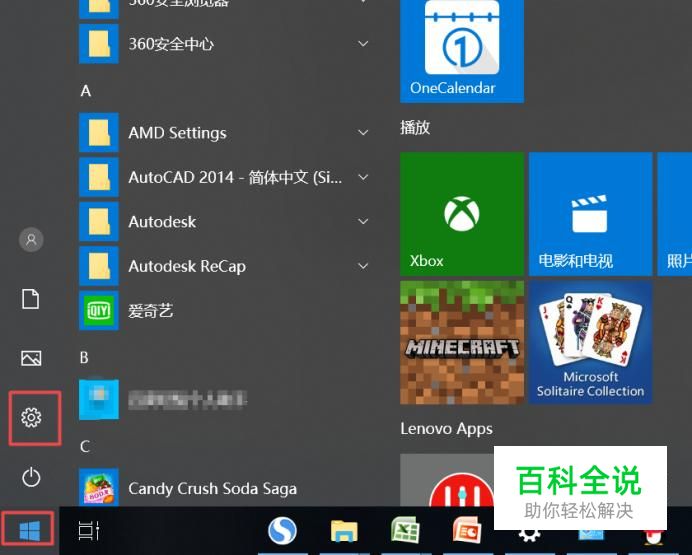Screen dimensions: 692x555
Task: Click the AMD Settings folder icon
Action: point(99,133)
